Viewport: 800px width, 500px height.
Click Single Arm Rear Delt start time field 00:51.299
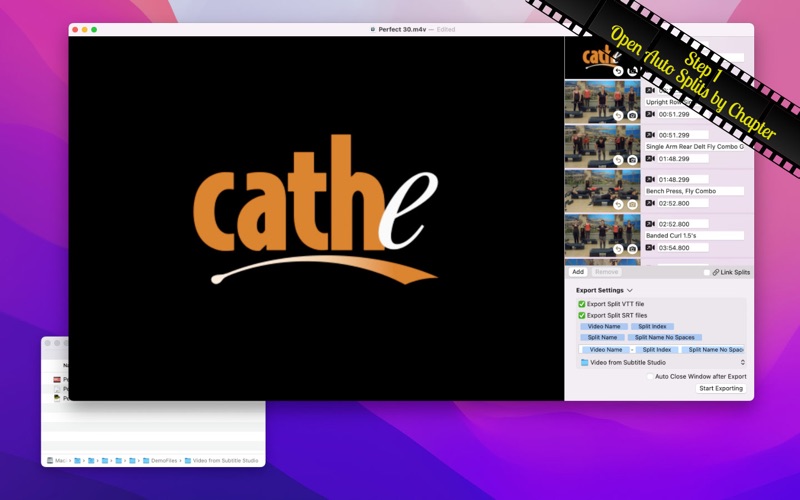[683, 135]
